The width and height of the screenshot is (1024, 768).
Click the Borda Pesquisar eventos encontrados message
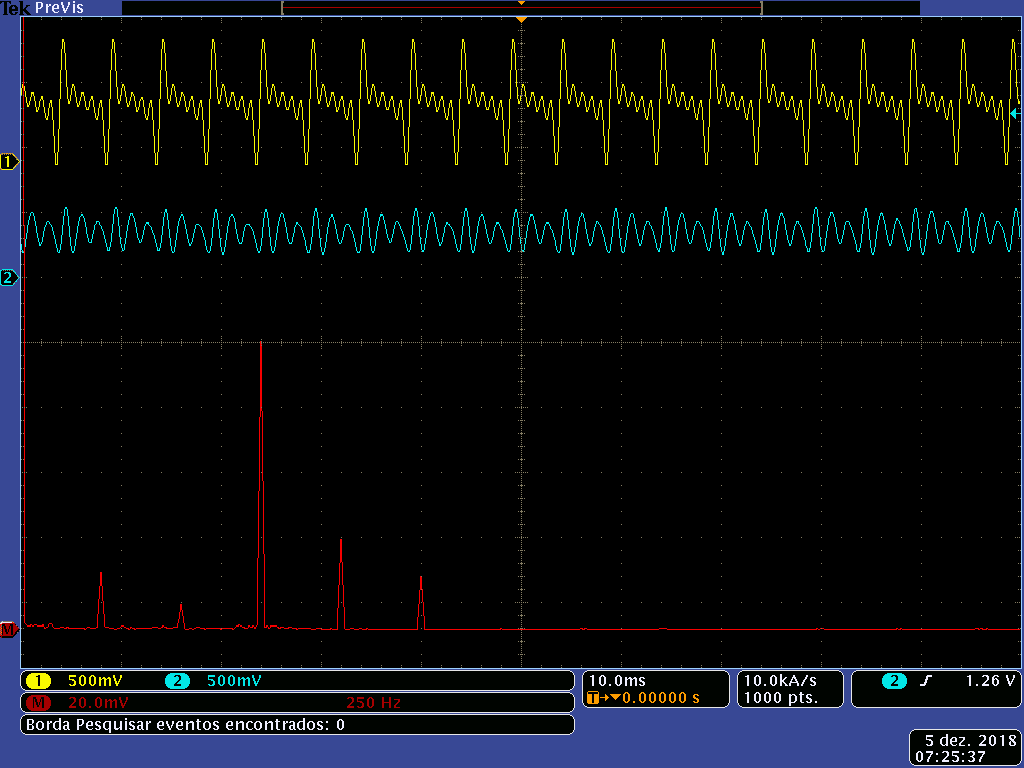click(186, 724)
